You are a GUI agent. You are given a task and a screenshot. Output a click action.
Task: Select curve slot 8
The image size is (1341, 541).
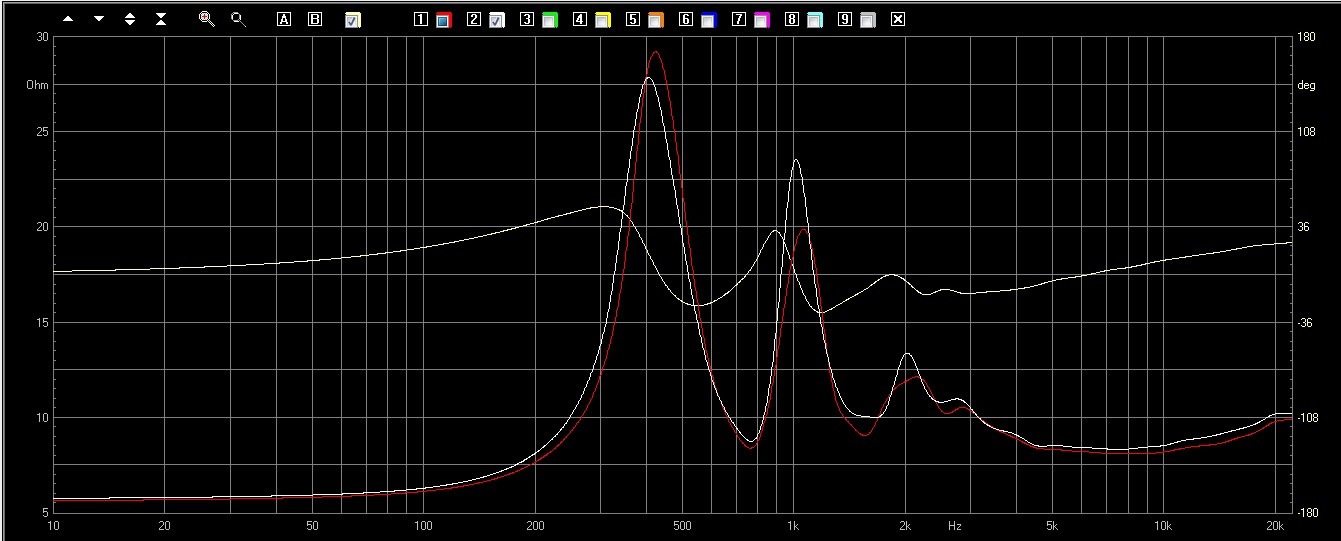(x=792, y=19)
